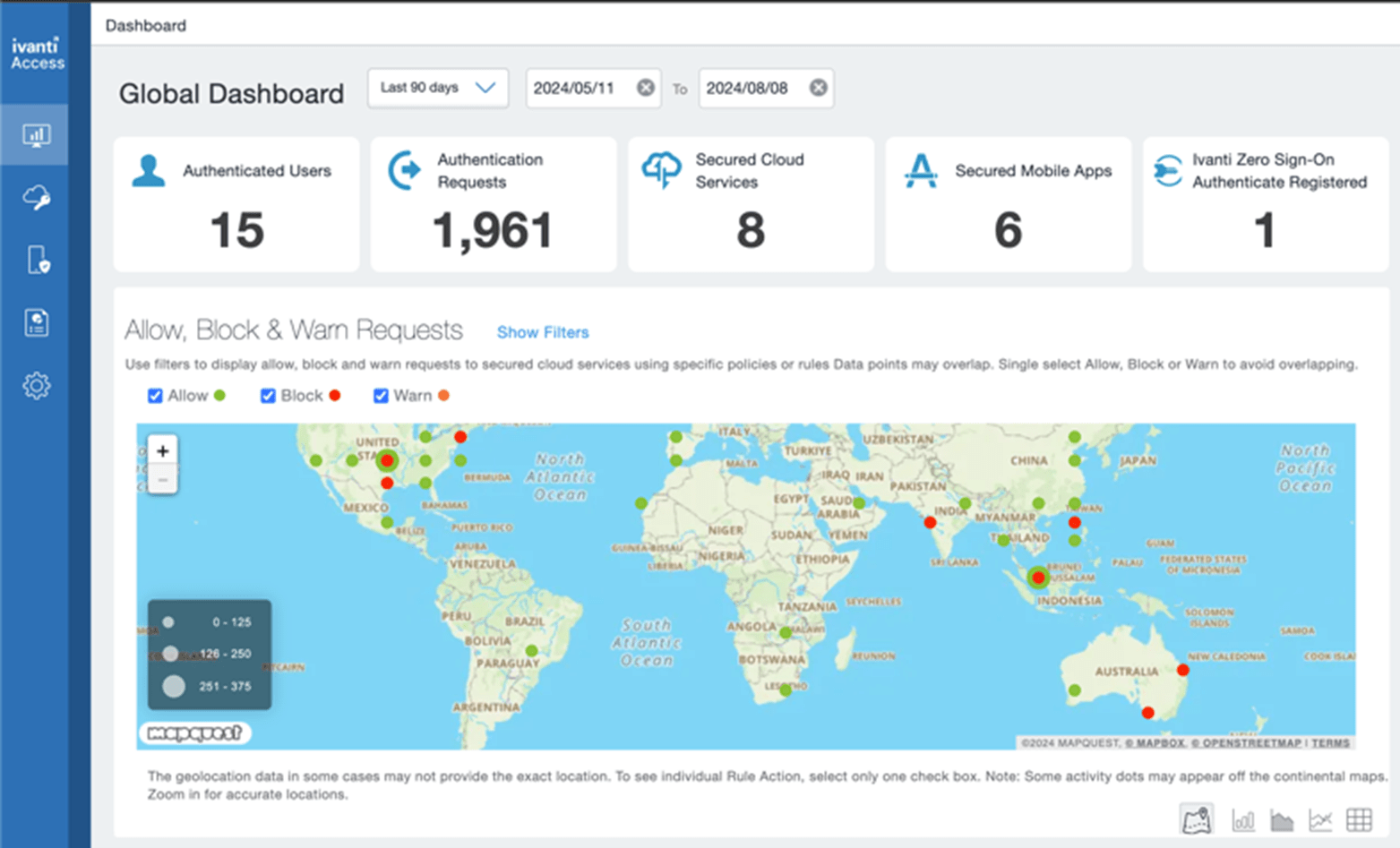Viewport: 1400px width, 848px height.
Task: Click the end date field 2024/08/08
Action: click(767, 88)
